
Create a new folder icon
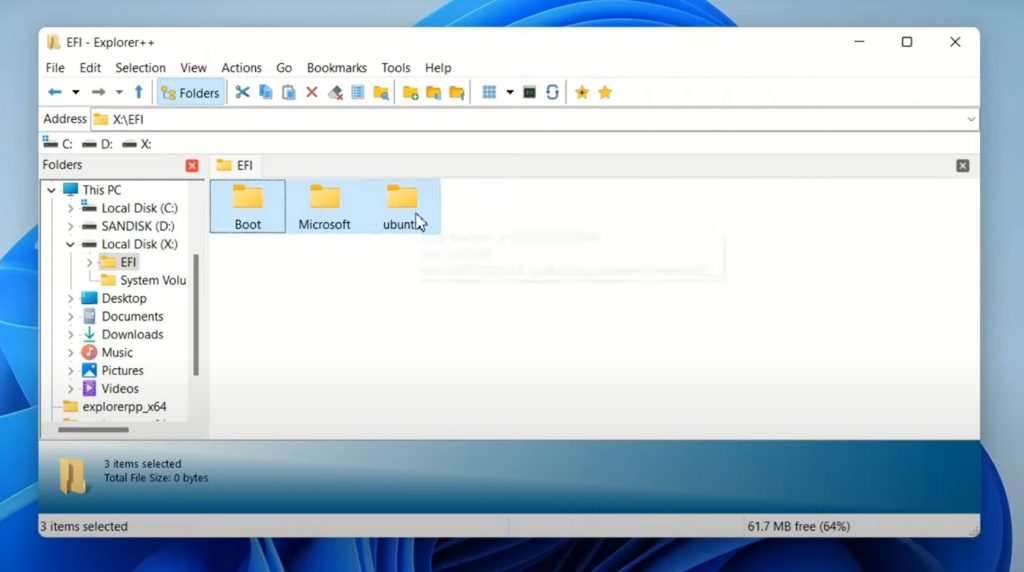click(x=411, y=93)
